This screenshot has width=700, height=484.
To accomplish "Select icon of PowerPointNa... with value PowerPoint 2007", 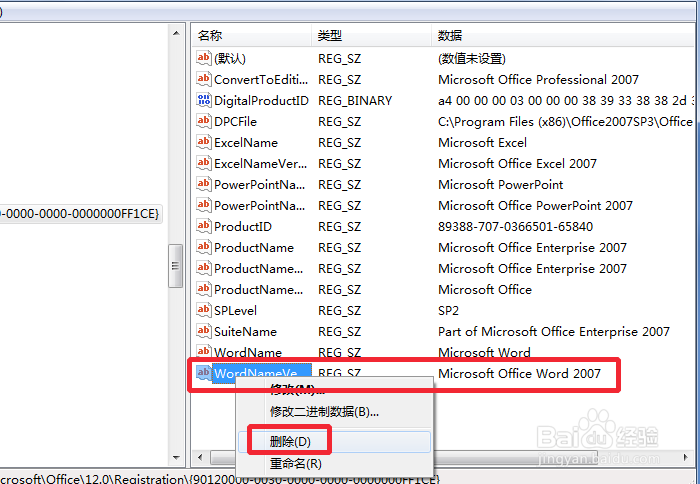I will (x=204, y=205).
